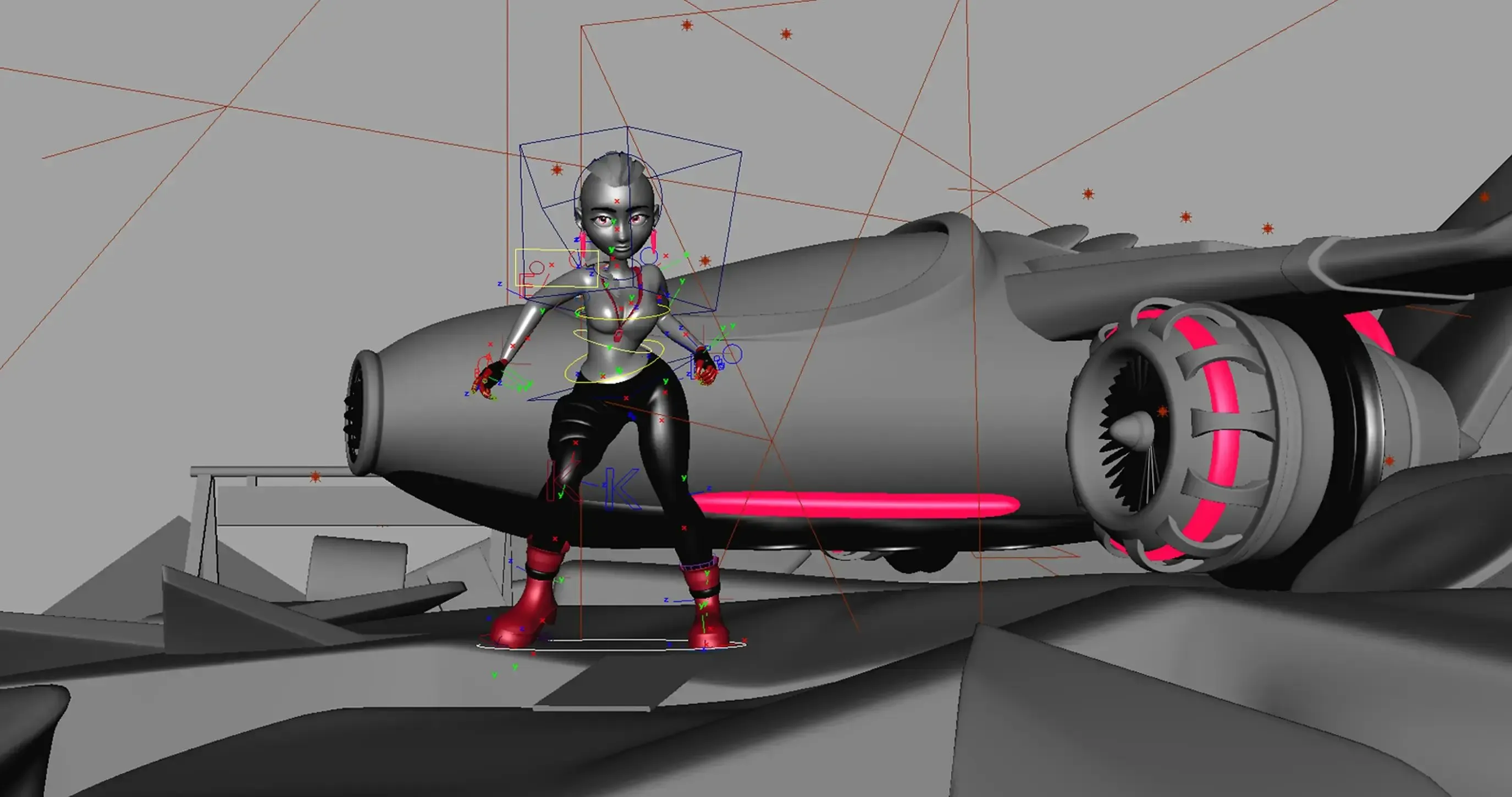The width and height of the screenshot is (1512, 797).
Task: Pick the light locator above the left bench
Action: tap(315, 477)
